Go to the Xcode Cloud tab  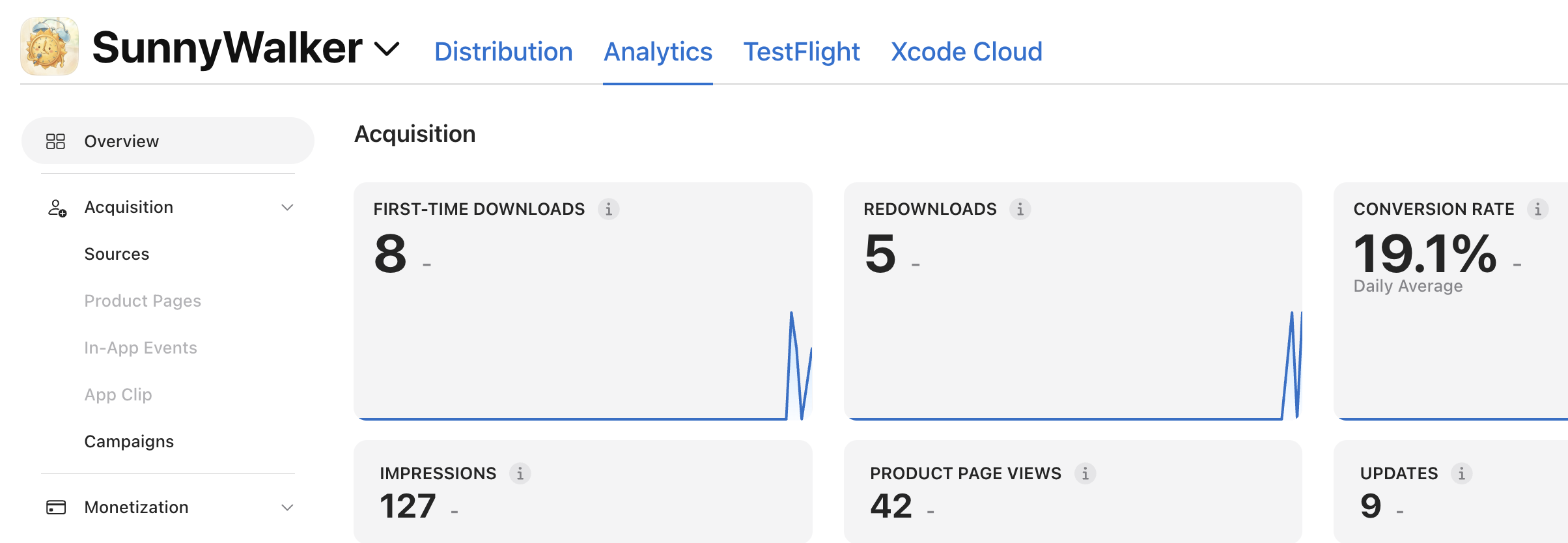[966, 51]
